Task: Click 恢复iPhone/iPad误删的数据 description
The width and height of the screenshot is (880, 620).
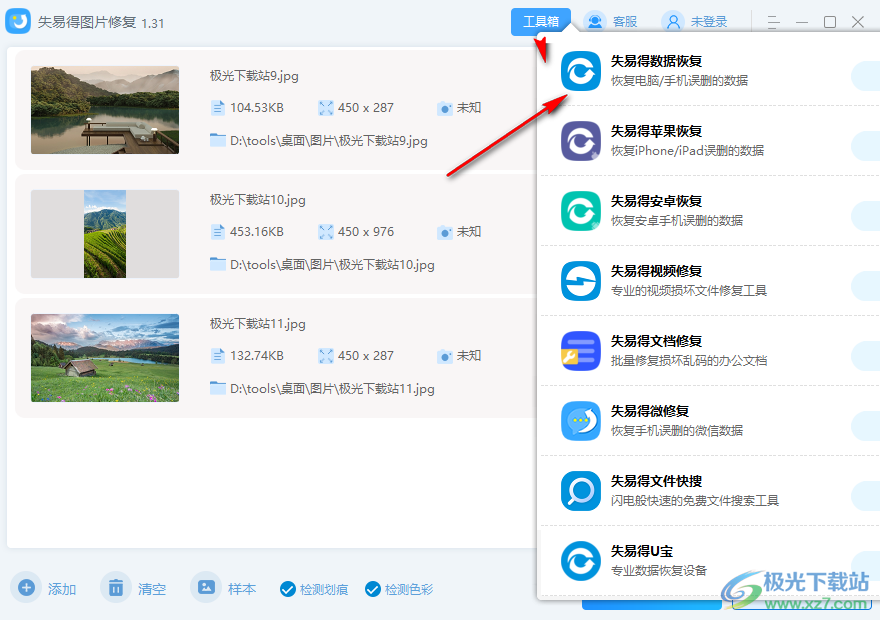Action: 687,151
